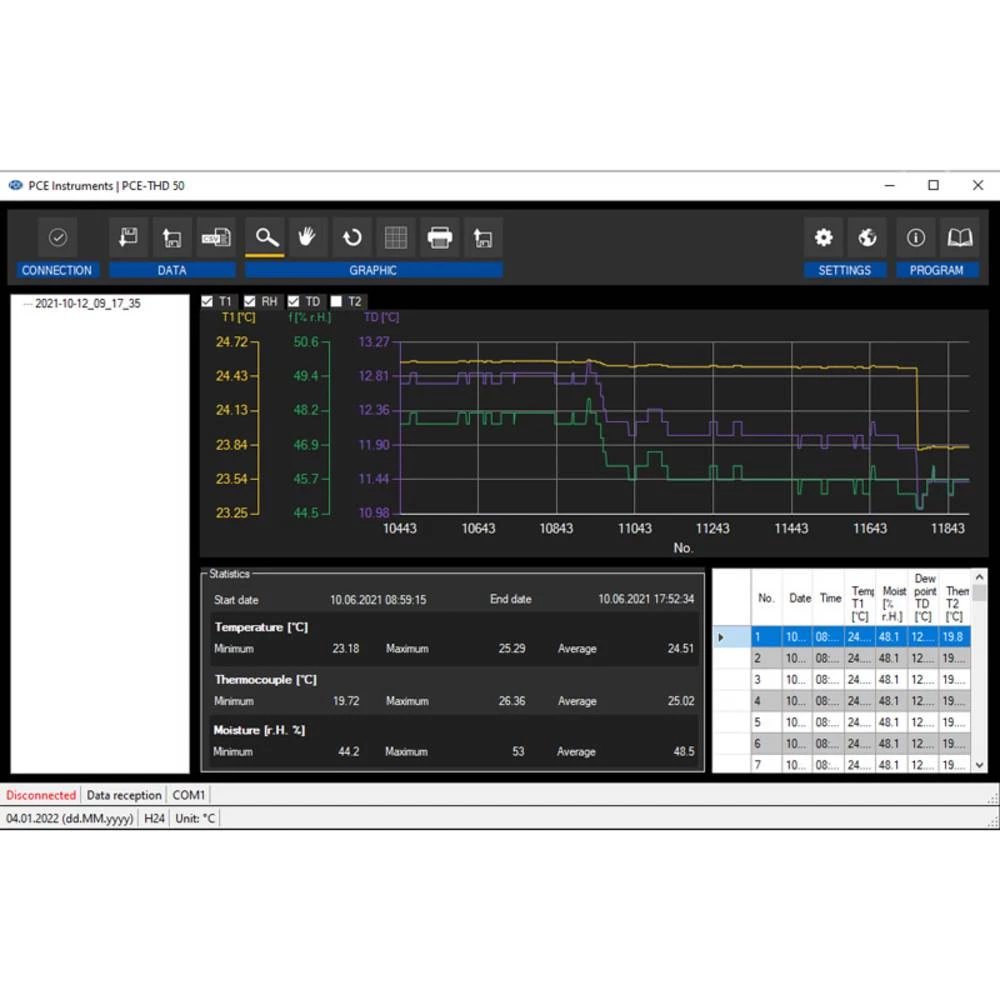Select the Hand pan tool
The image size is (1000, 1000).
308,237
